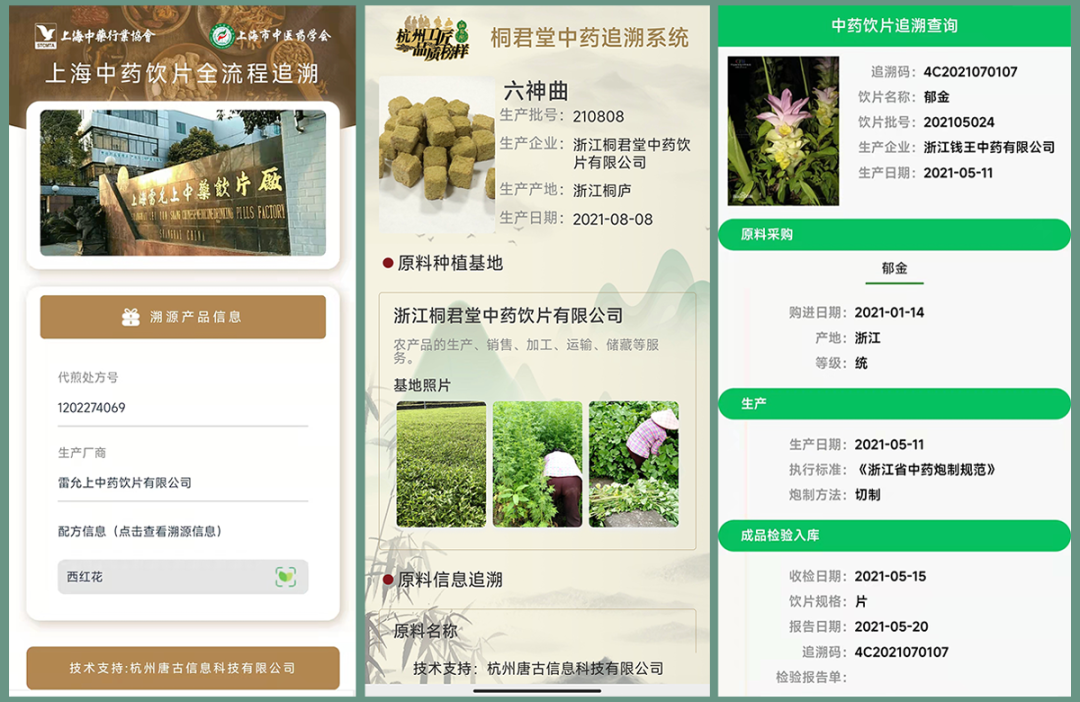Click the 生产企业 value 浙江钱王中药有限公司

[x=989, y=147]
